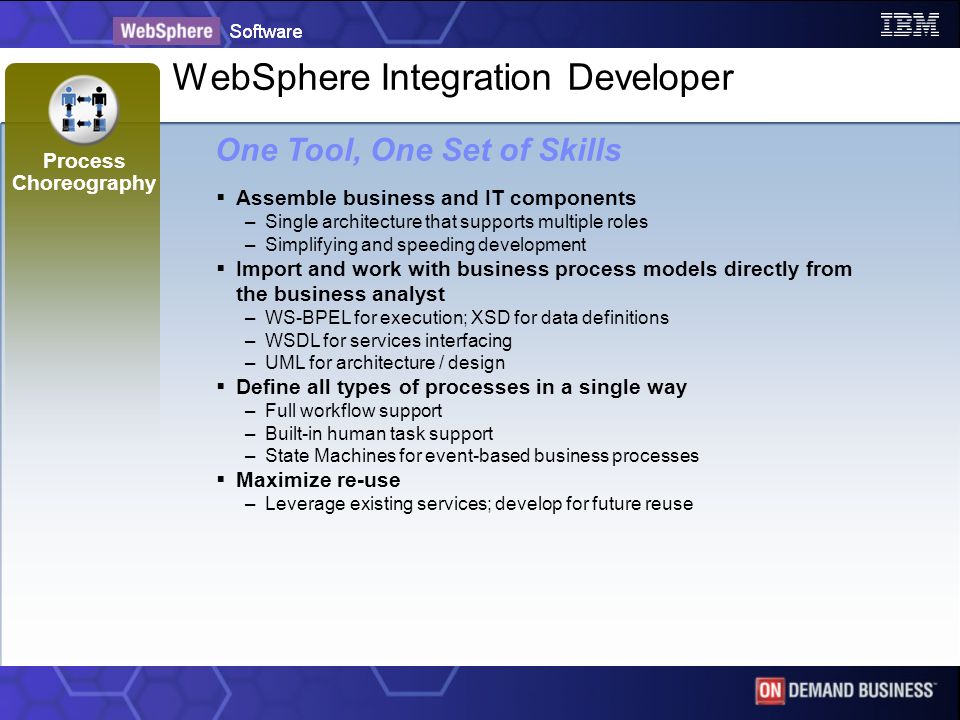Click the IBM logo
960x720 pixels.
(909, 24)
